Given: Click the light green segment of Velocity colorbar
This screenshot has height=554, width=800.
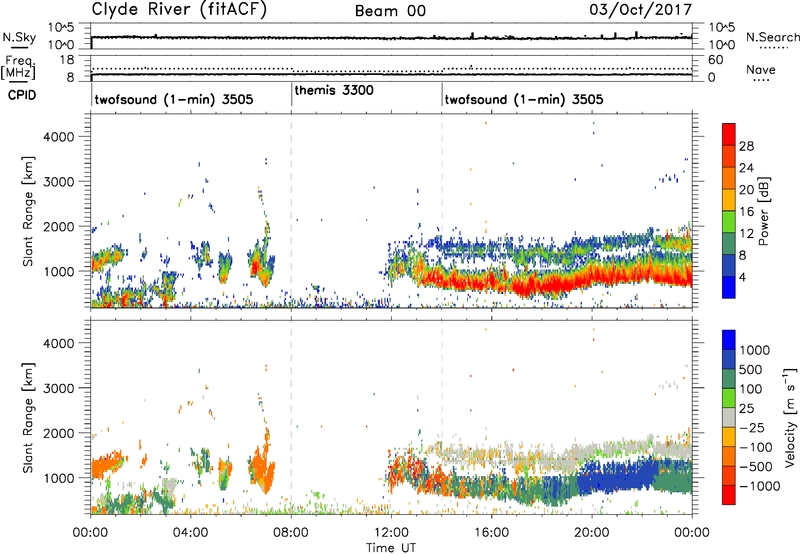Looking at the screenshot, I should click(x=729, y=398).
